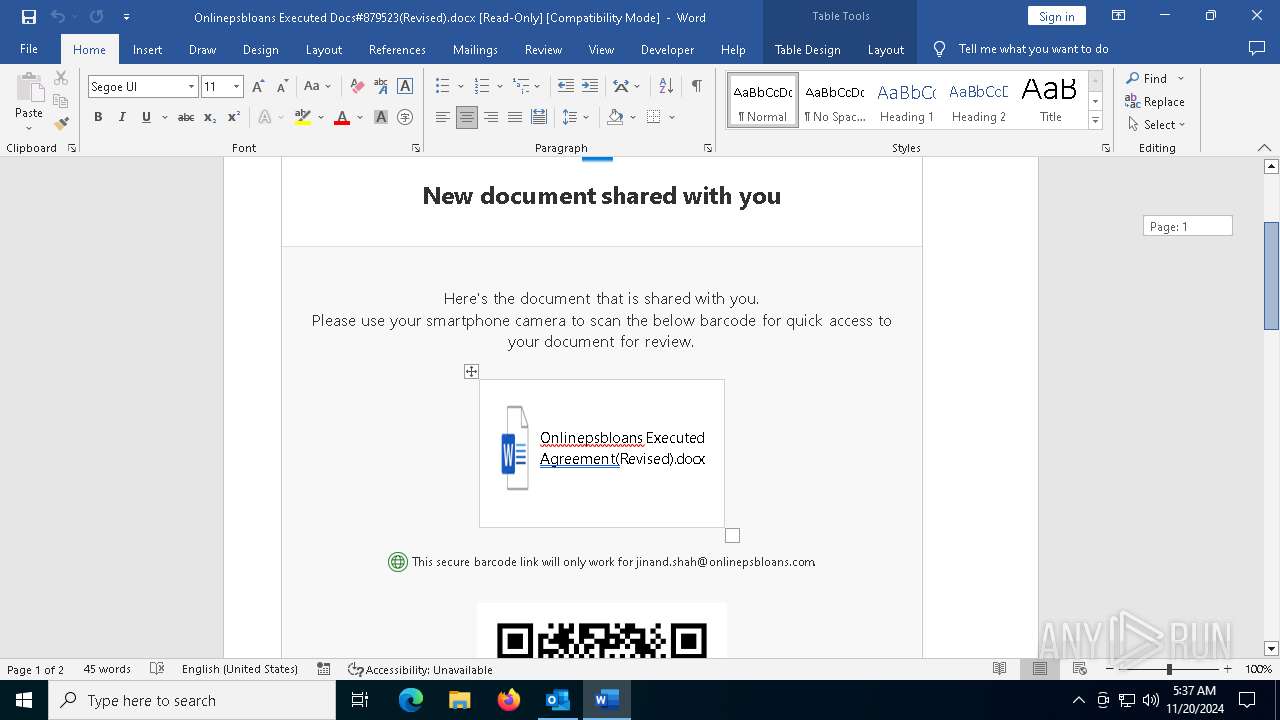Toggle Bold formatting
This screenshot has width=1280, height=720.
coord(98,117)
